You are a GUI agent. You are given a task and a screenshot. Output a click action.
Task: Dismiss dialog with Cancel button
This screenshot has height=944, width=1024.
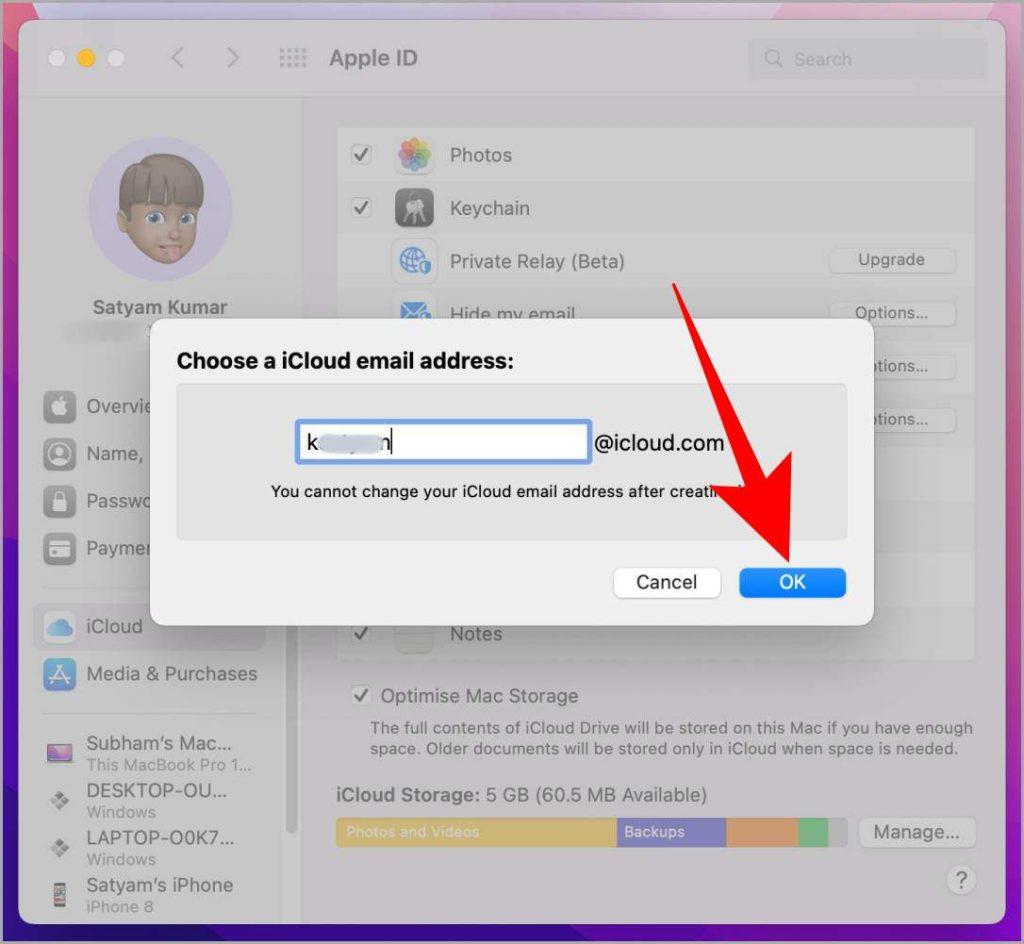(x=667, y=582)
